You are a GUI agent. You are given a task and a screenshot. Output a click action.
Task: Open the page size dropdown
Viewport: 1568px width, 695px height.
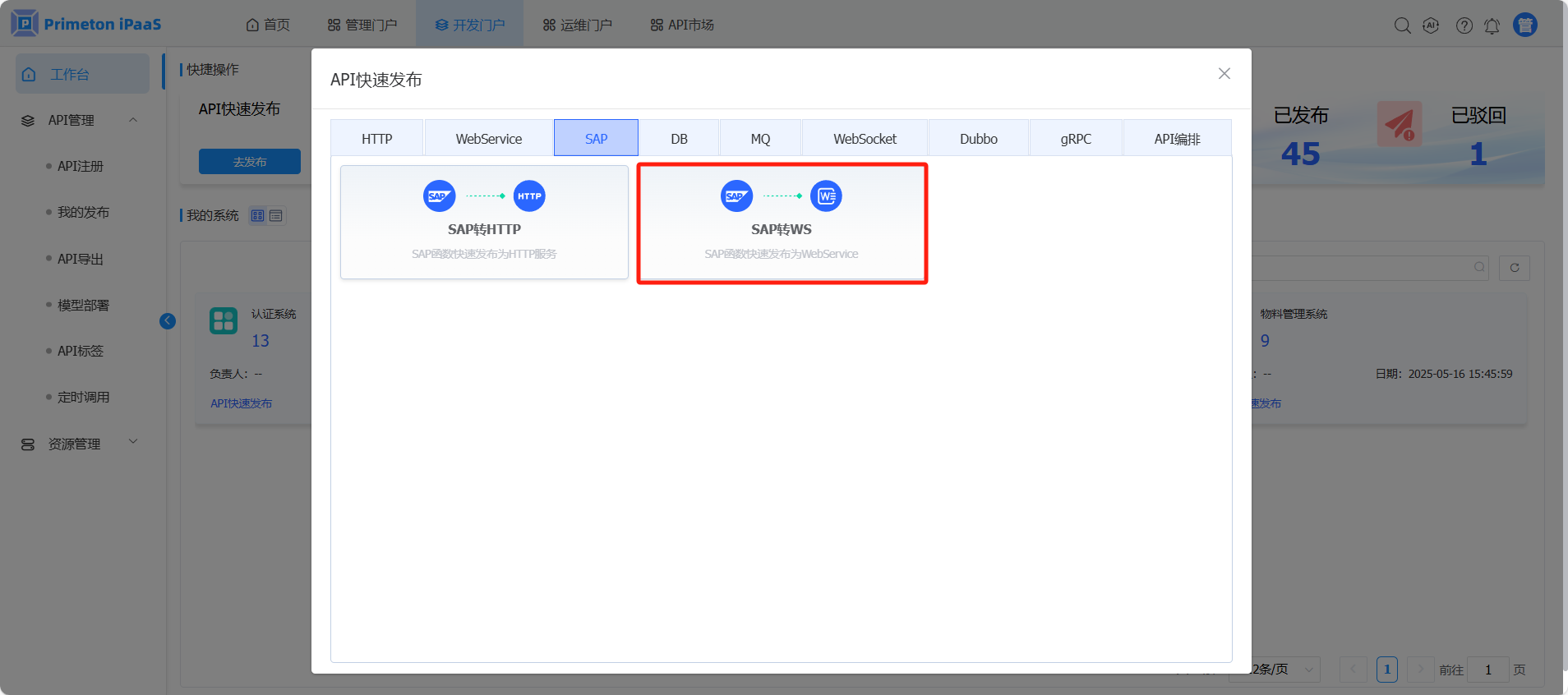(x=1282, y=670)
